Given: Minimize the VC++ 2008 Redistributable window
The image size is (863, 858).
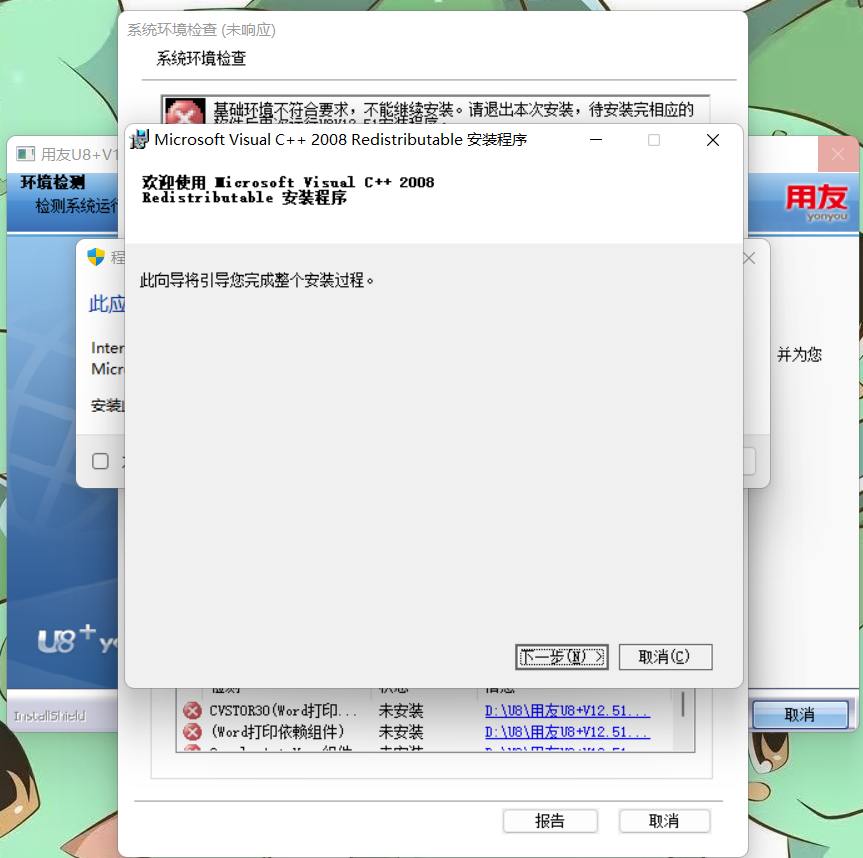Looking at the screenshot, I should pyautogui.click(x=596, y=140).
